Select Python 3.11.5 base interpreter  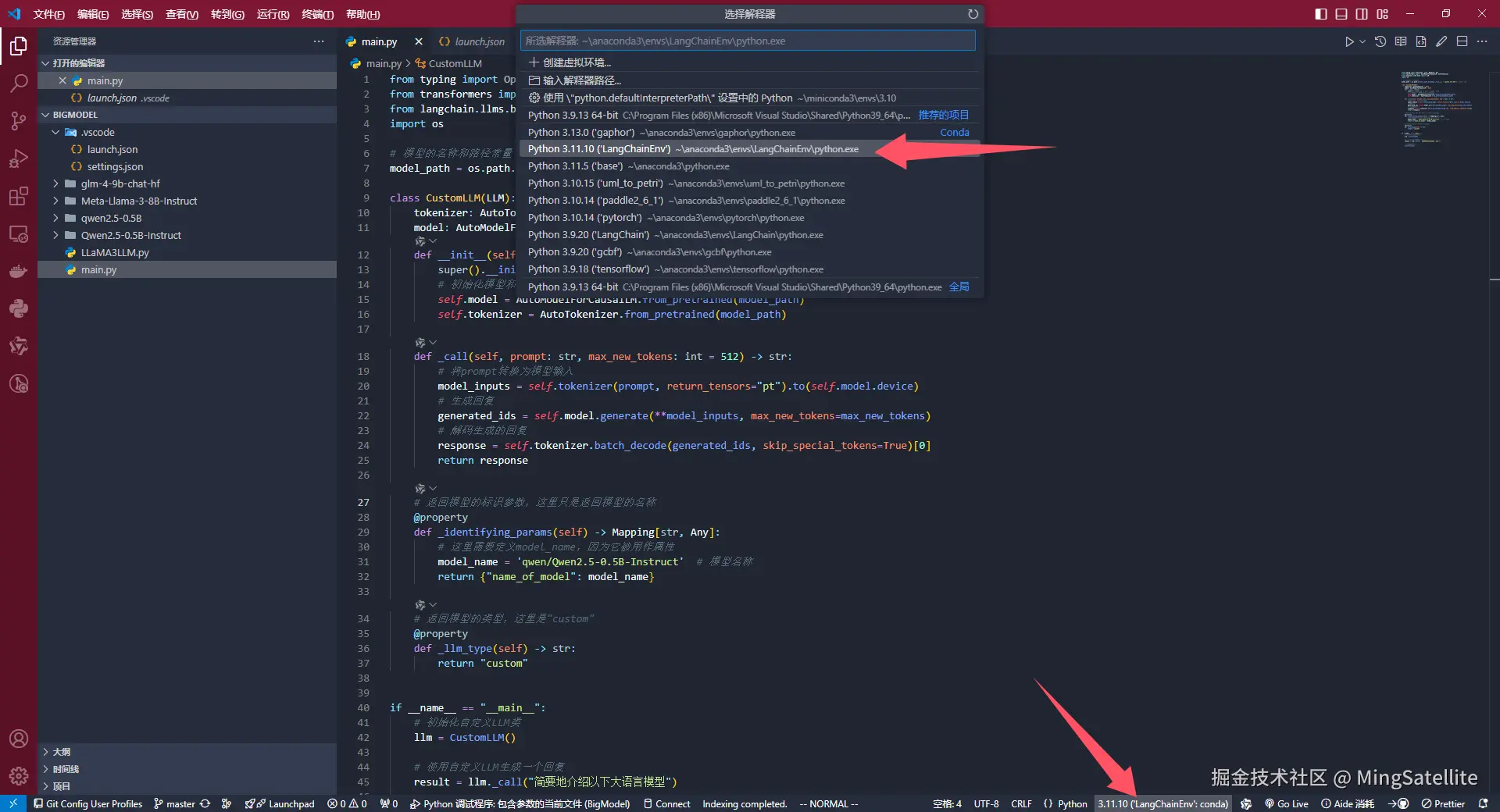pyautogui.click(x=749, y=166)
